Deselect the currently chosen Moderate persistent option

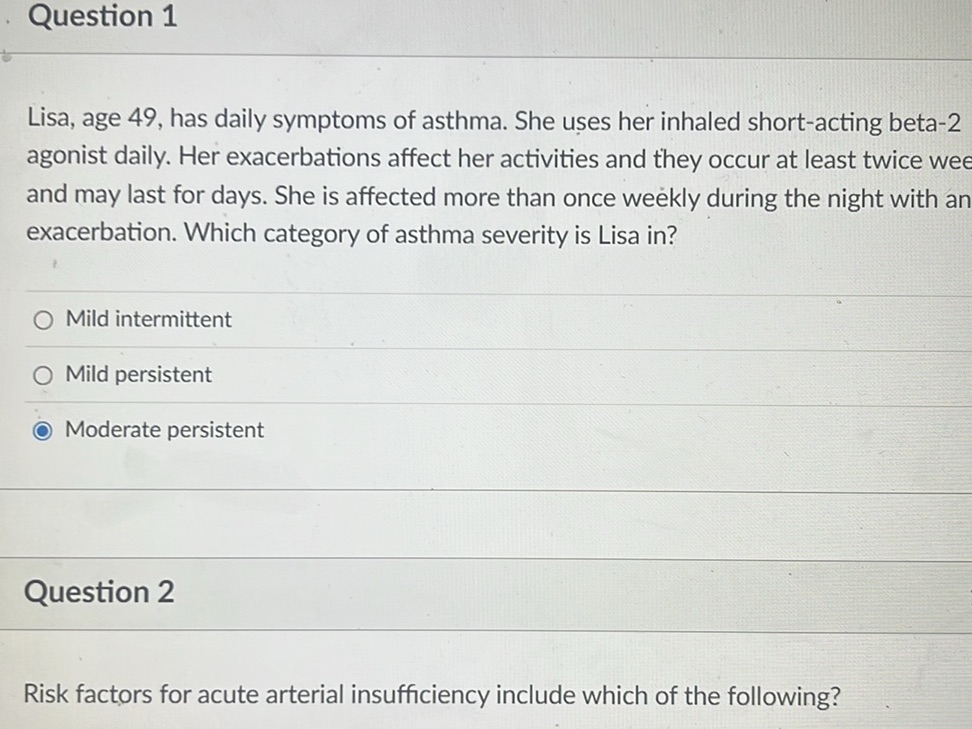(43, 429)
